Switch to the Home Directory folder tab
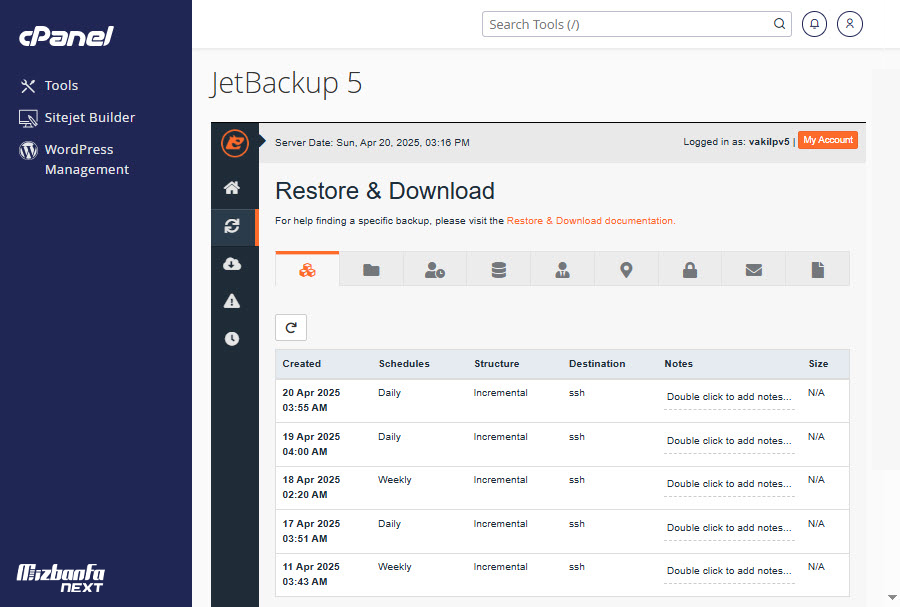The image size is (900, 607). coord(371,269)
